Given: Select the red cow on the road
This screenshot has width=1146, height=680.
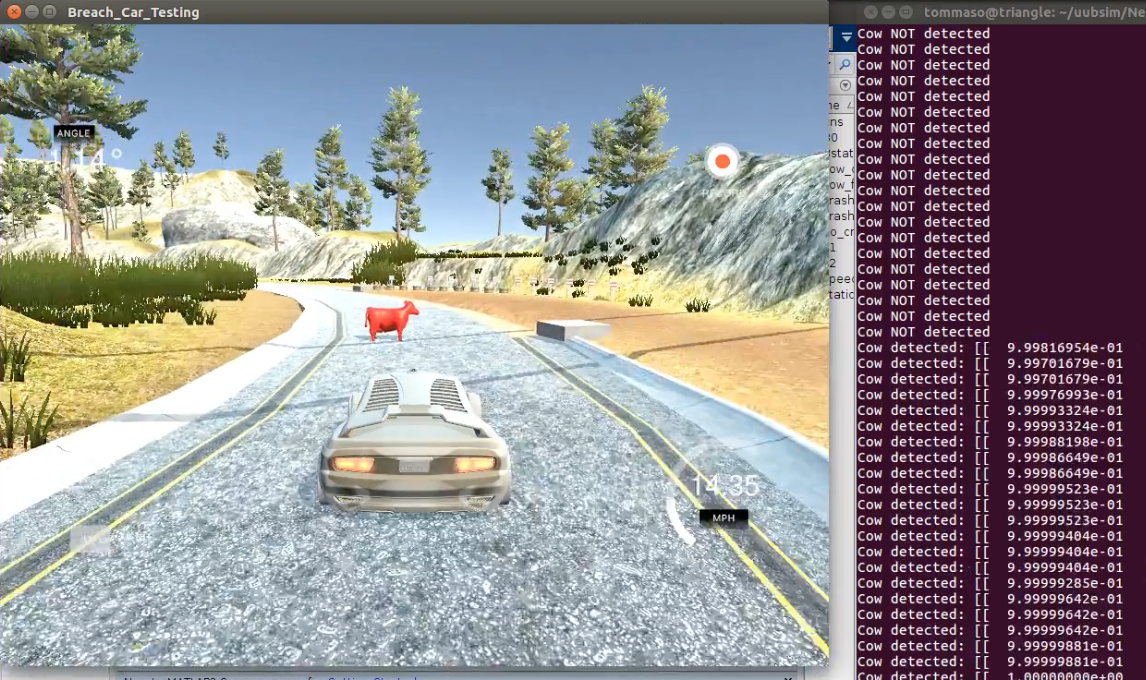Looking at the screenshot, I should click(x=391, y=320).
